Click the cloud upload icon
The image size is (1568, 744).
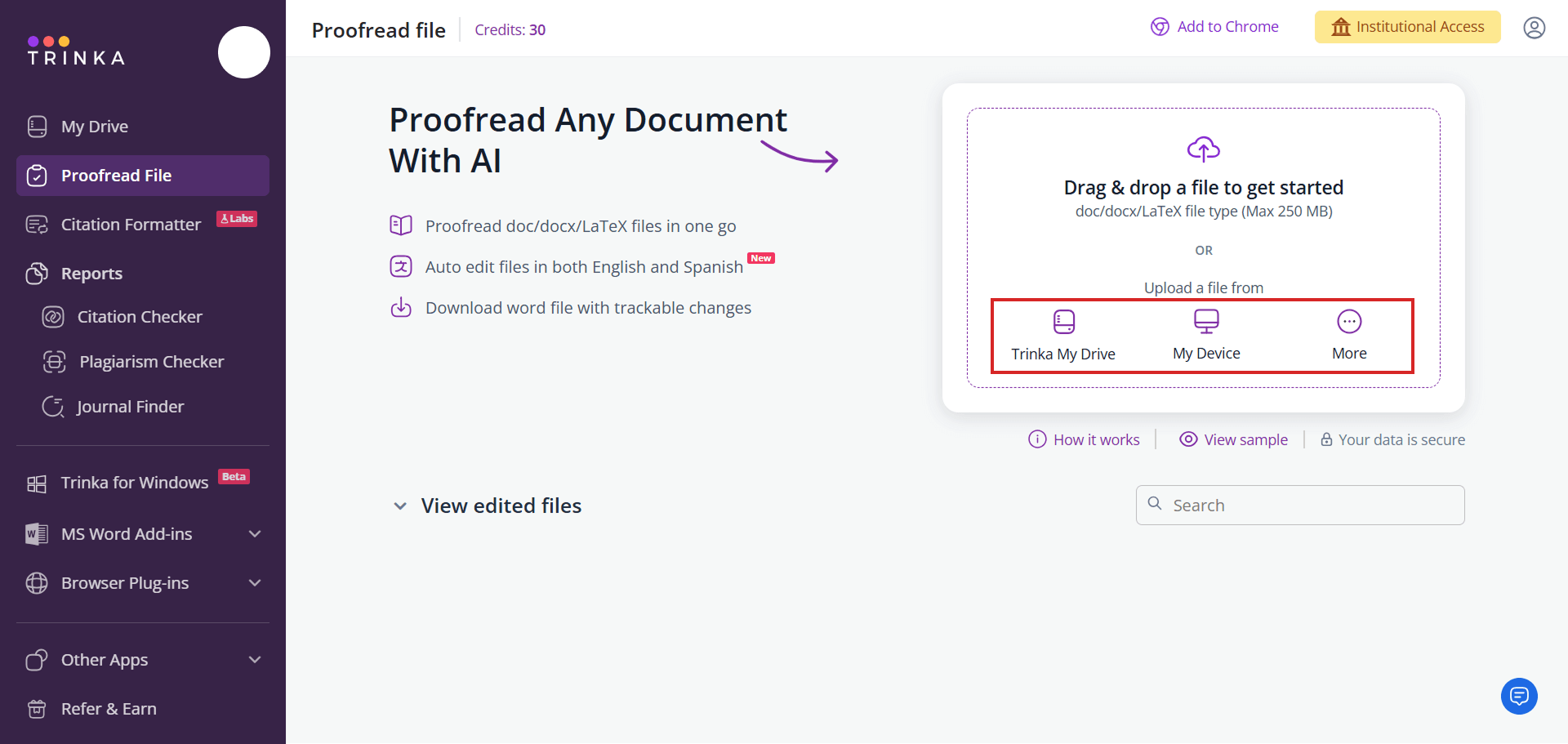(1204, 149)
